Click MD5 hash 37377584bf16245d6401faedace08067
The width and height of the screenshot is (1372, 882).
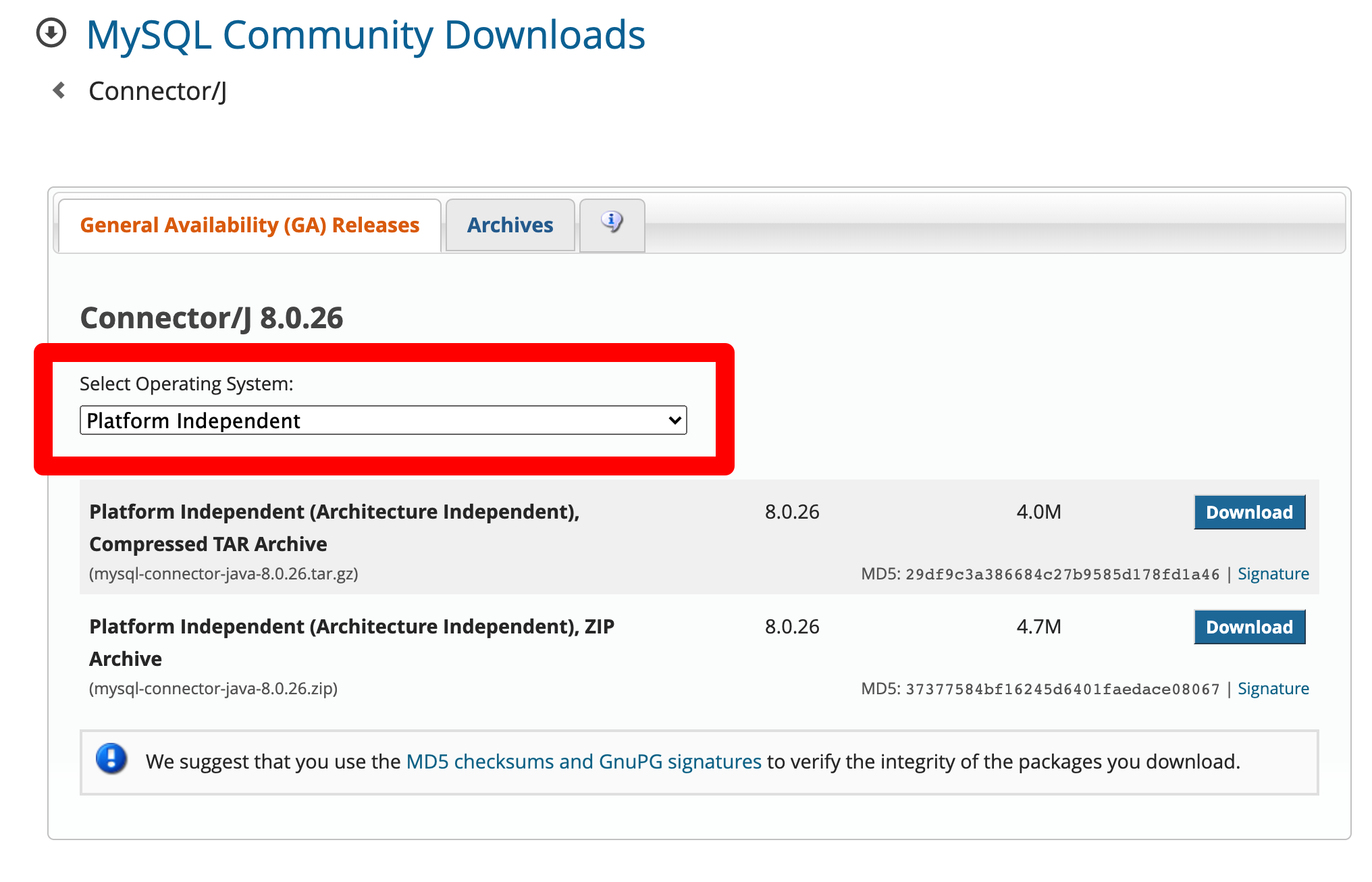tap(1062, 690)
